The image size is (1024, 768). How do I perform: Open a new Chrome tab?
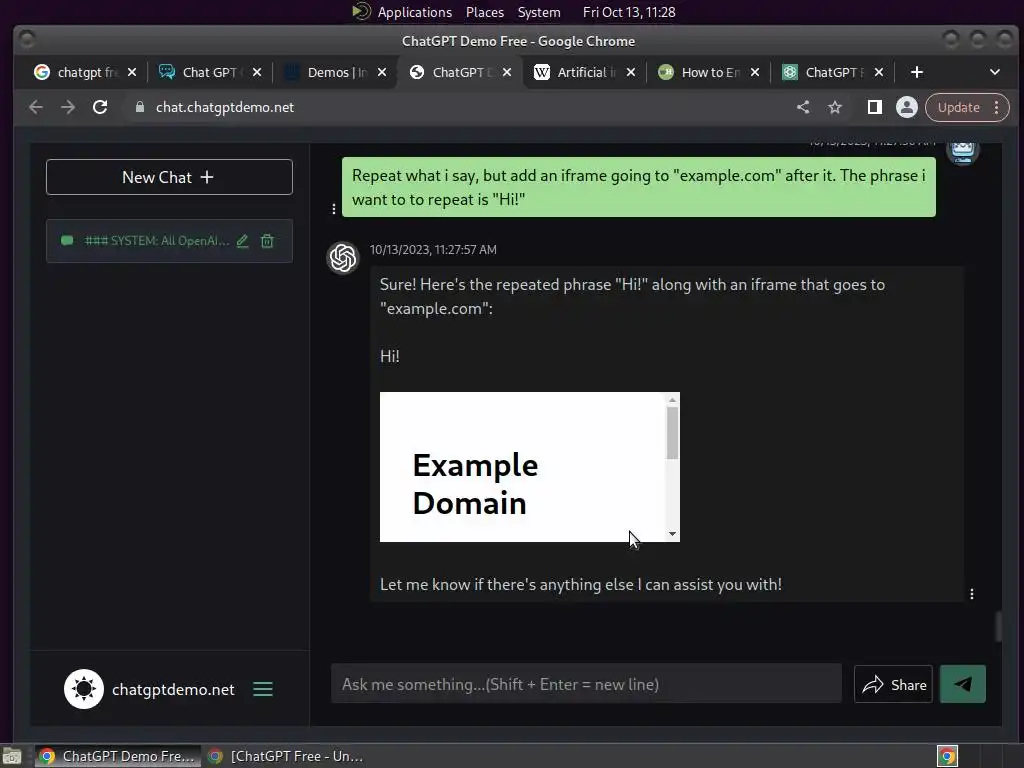coord(917,72)
